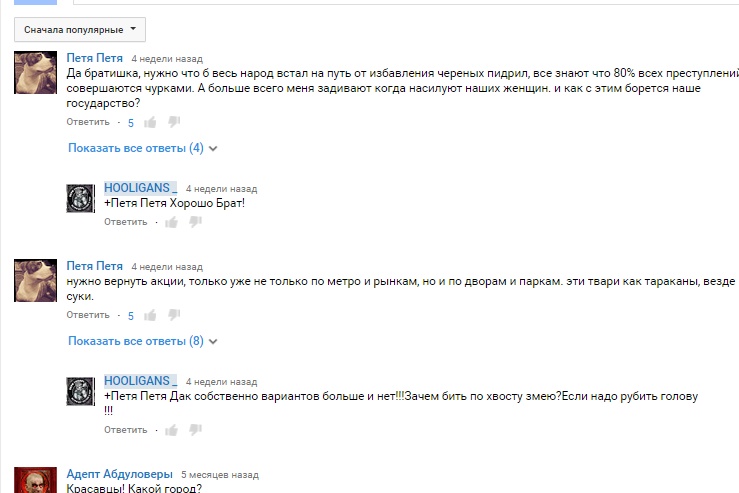Like HOOLIGANS_ reply 'Хорошо Брат!'
This screenshot has height=493, width=739.
tap(172, 222)
